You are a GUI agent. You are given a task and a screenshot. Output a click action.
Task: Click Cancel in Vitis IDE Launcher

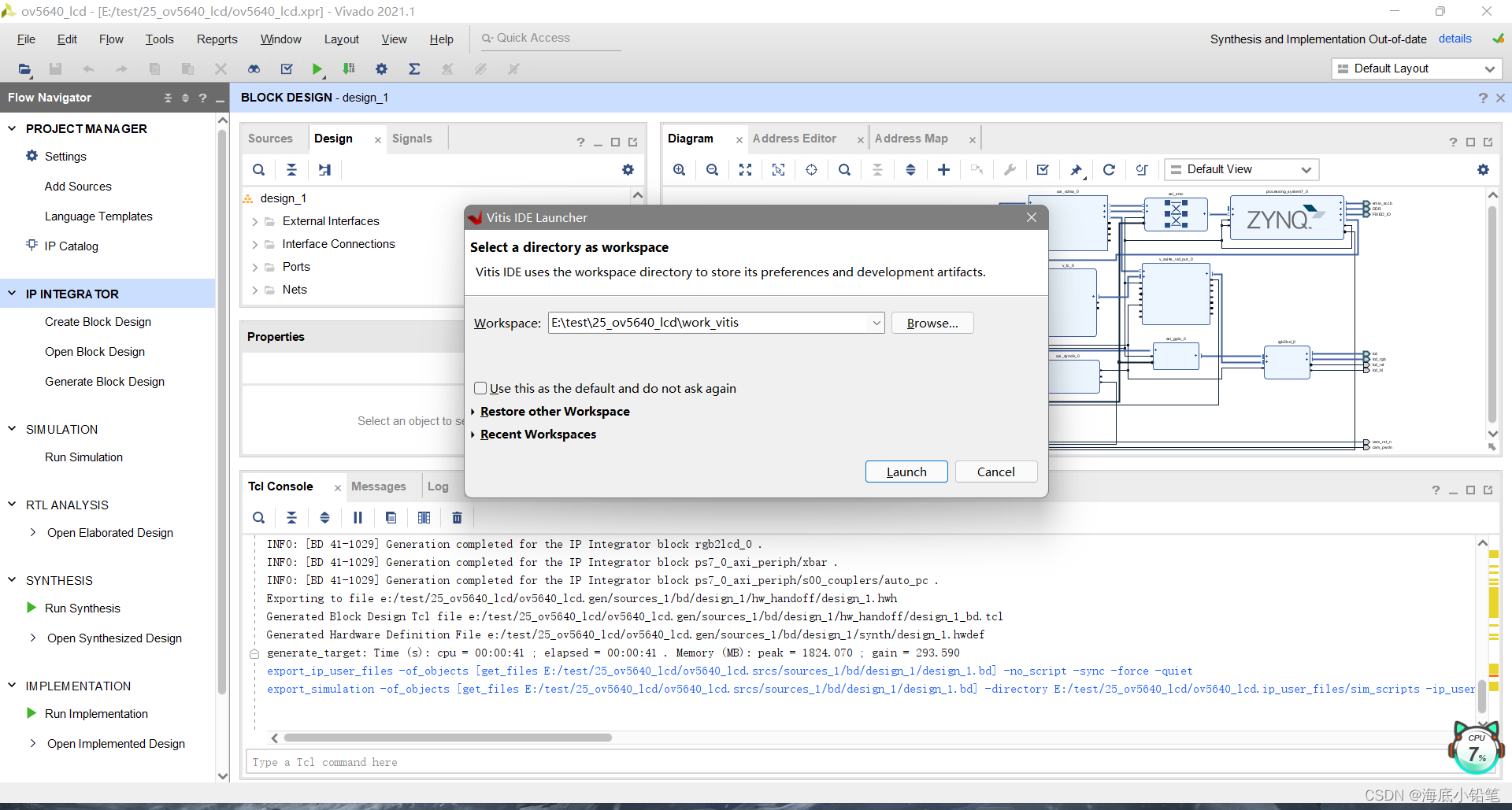point(995,472)
